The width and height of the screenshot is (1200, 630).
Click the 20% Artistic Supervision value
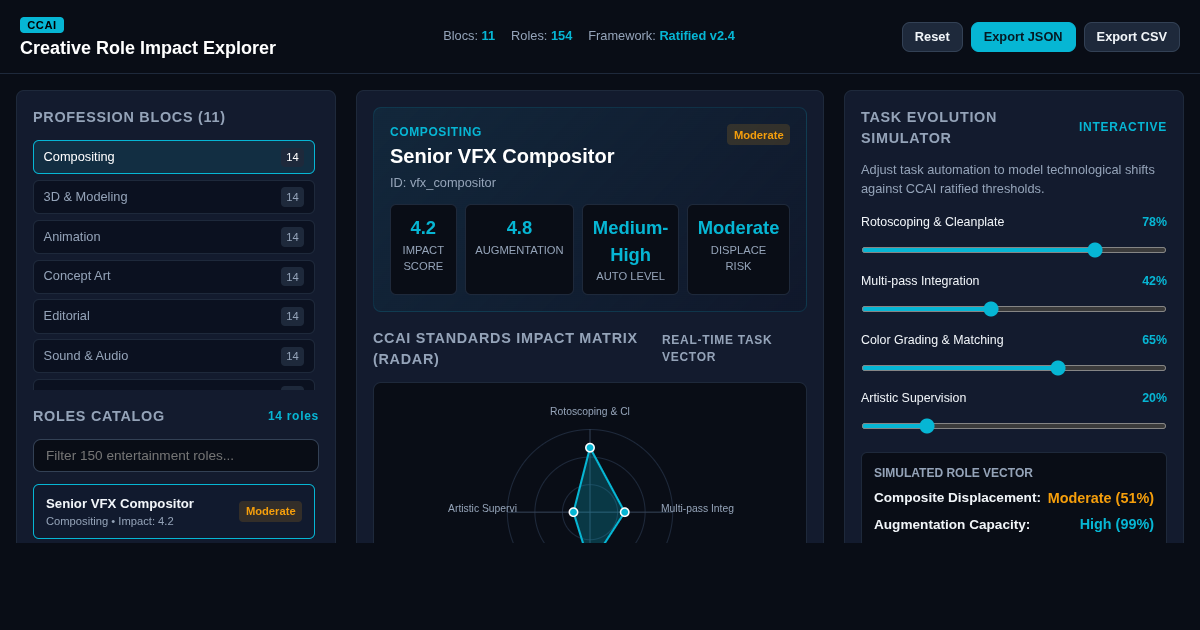[1154, 398]
